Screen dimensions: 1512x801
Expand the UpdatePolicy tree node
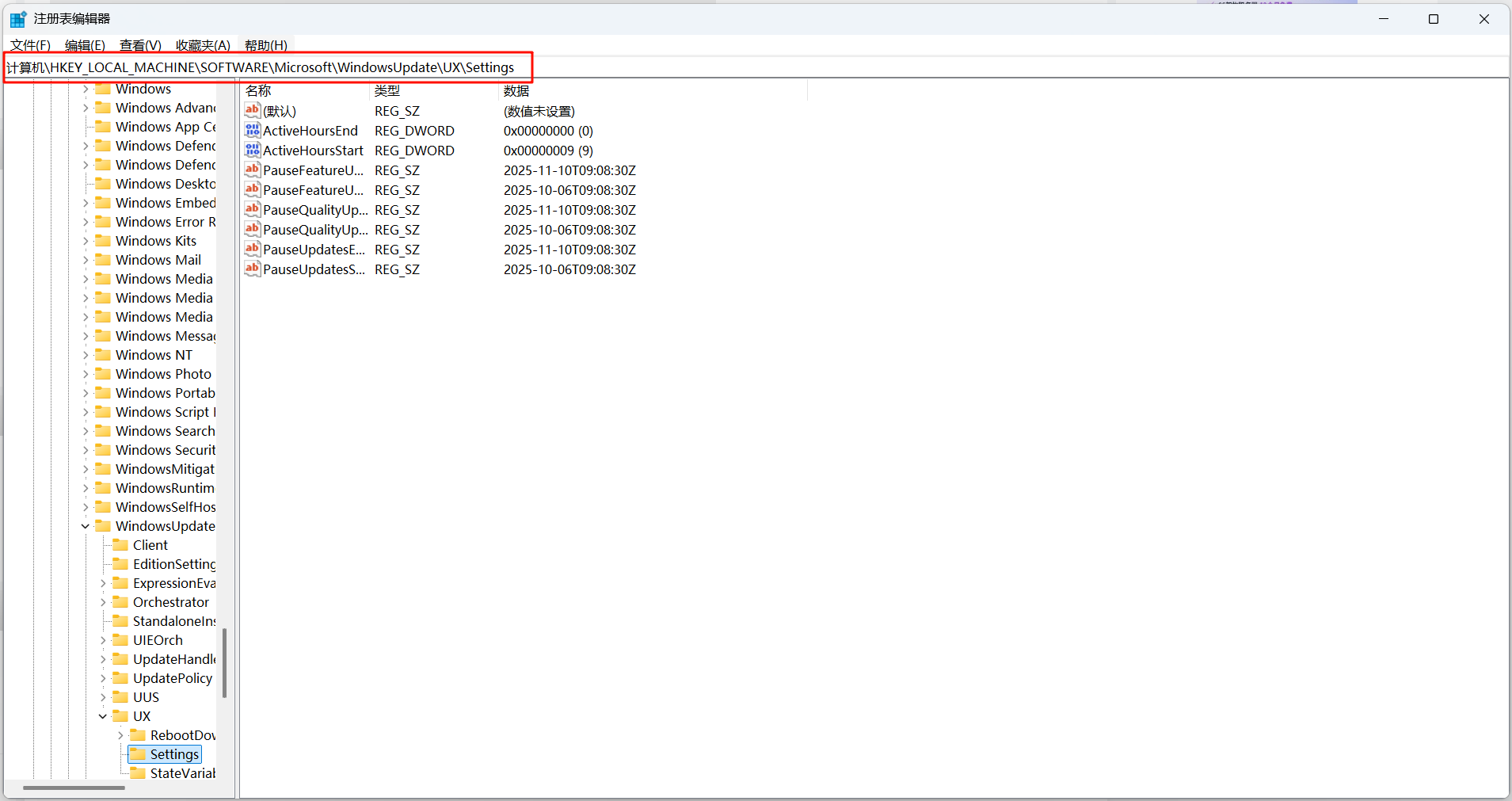103,678
